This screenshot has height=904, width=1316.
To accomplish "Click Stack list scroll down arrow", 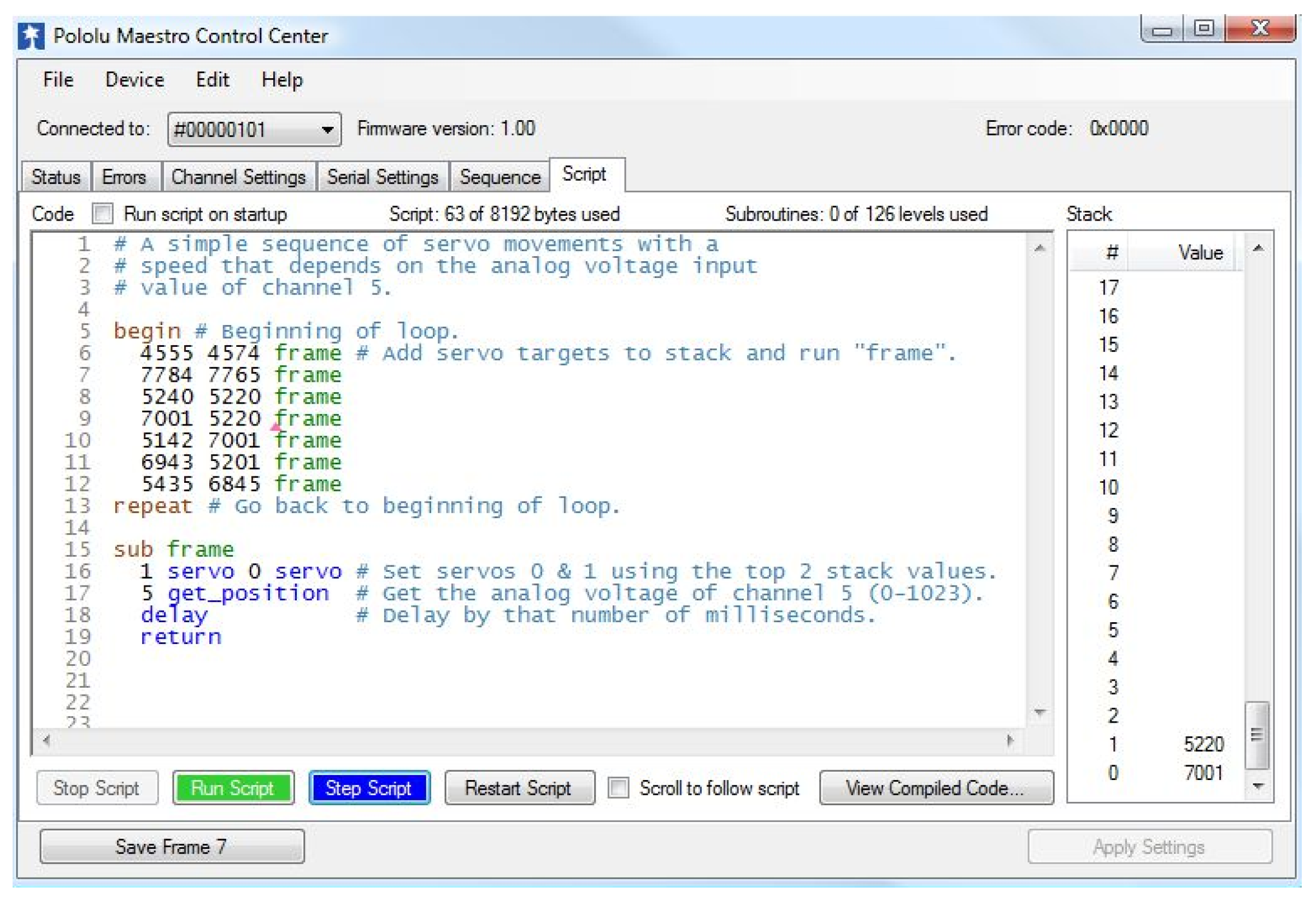I will pos(1258,785).
